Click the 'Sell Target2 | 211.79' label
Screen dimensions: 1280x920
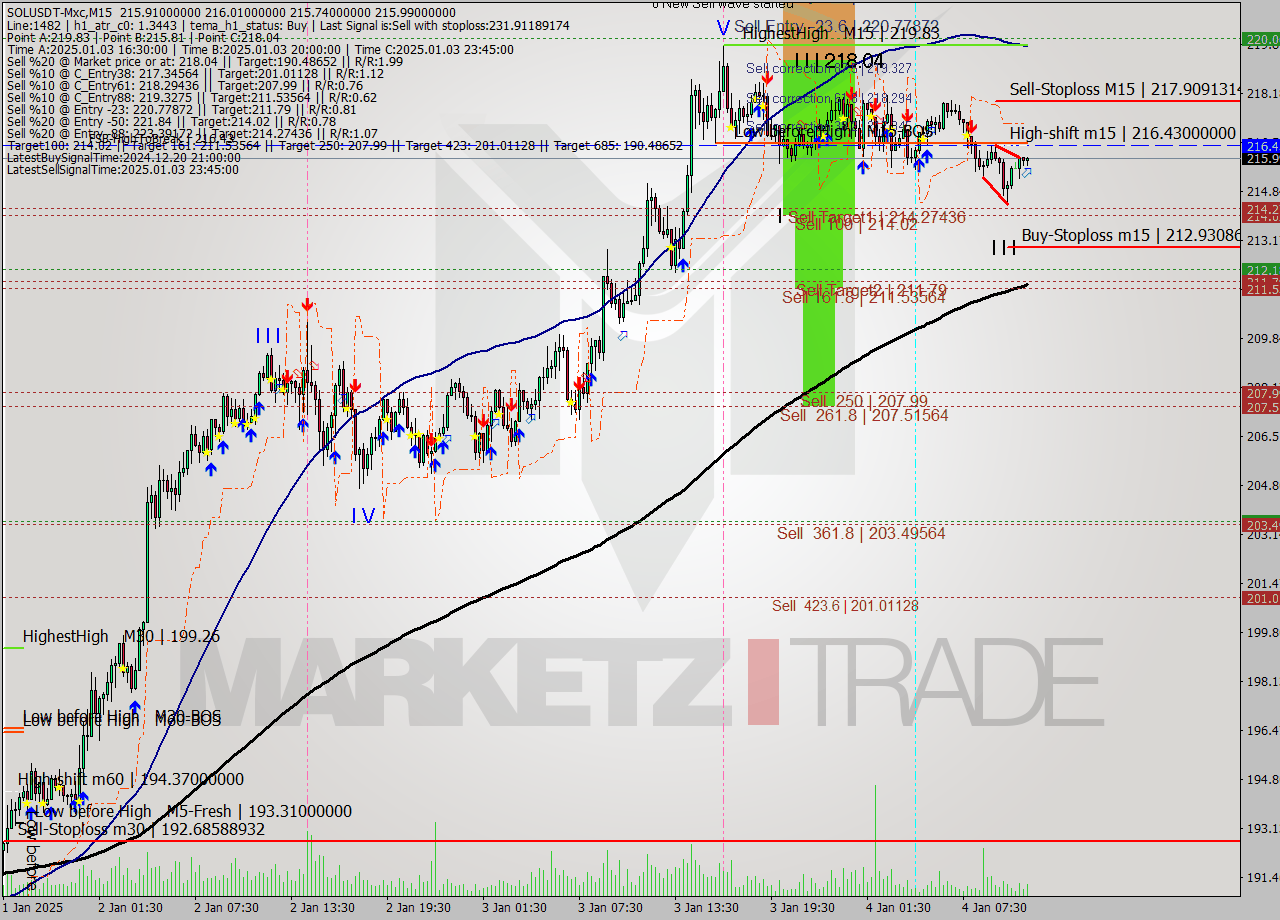[871, 289]
